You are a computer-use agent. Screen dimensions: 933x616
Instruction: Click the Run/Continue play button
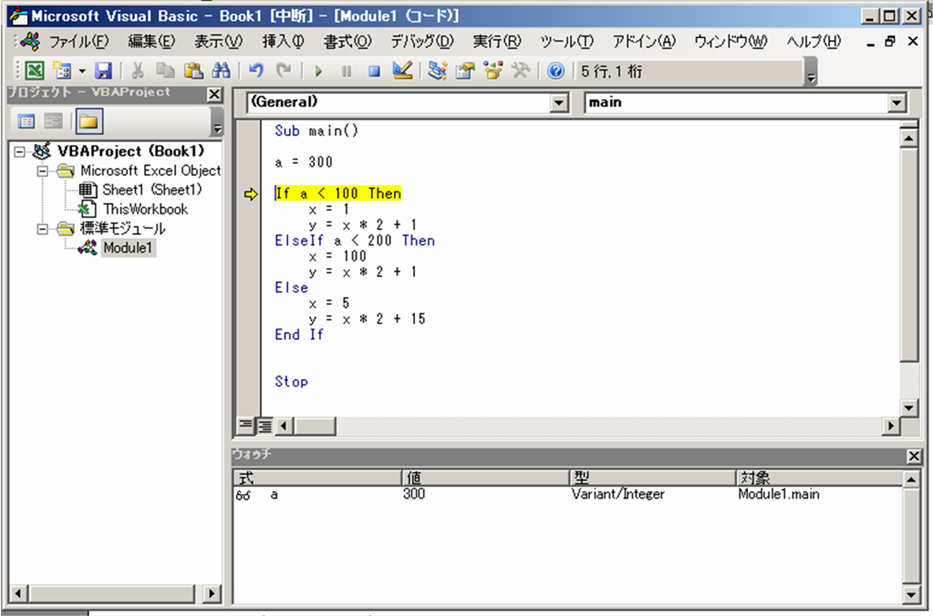(318, 71)
